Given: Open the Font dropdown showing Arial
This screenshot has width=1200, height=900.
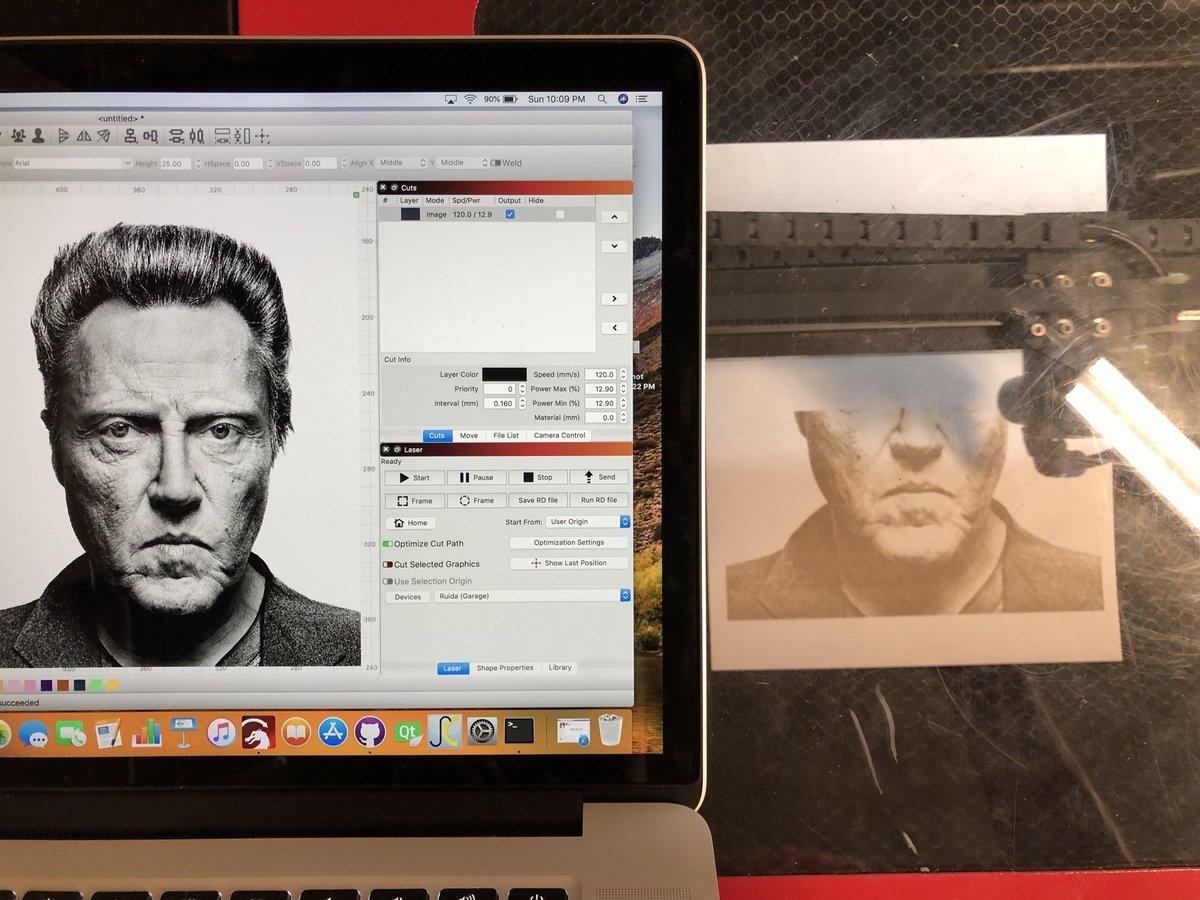Looking at the screenshot, I should [x=72, y=163].
